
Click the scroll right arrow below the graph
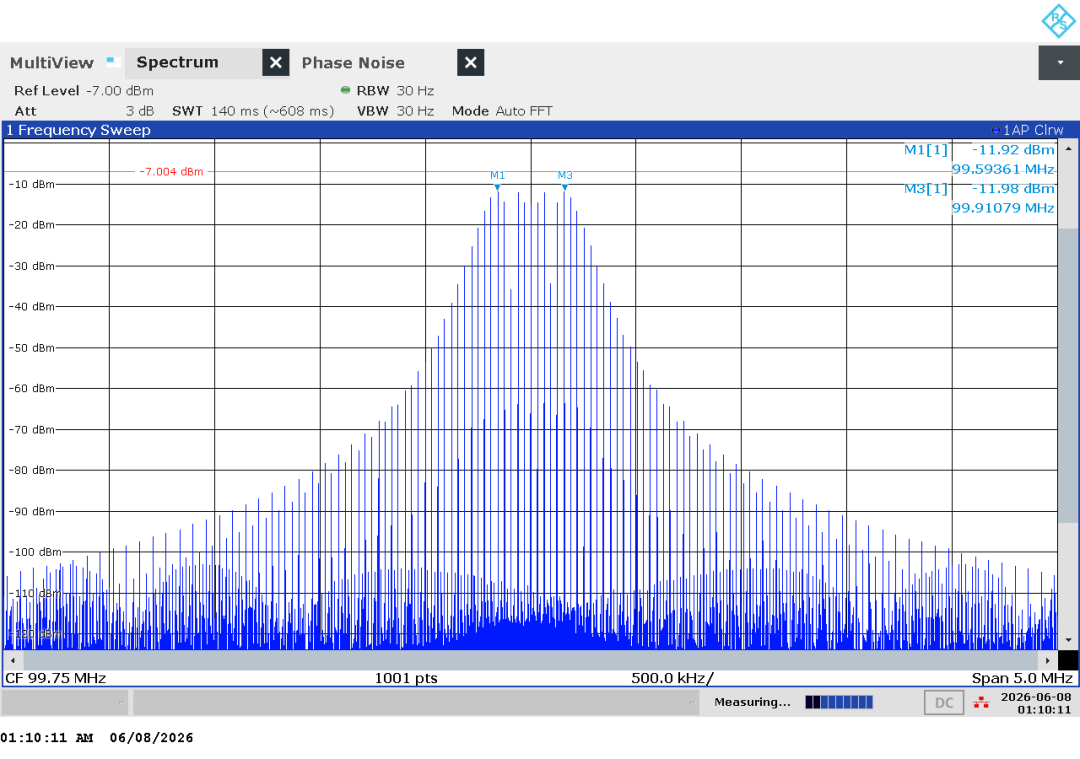[1048, 661]
